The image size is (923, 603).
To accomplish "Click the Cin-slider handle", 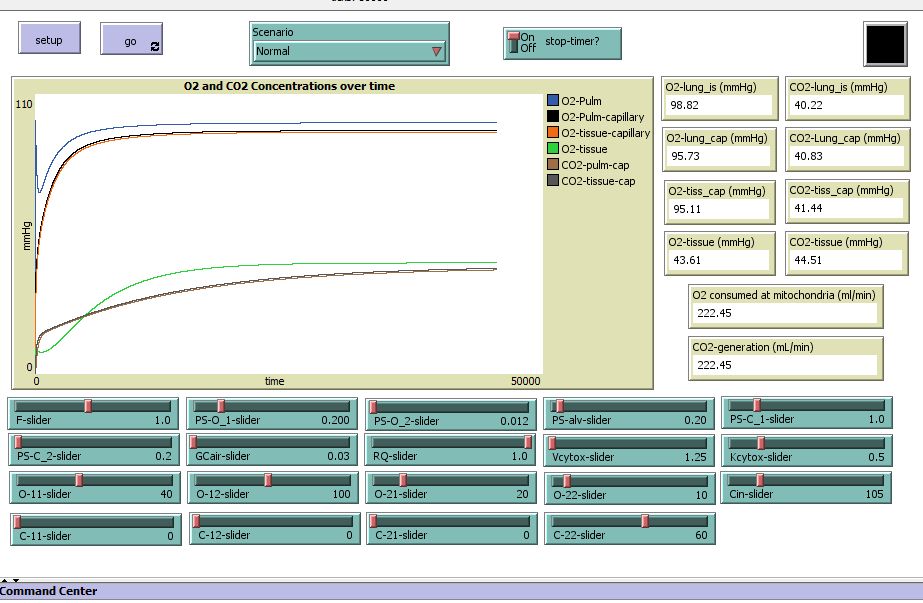I will coord(760,482).
